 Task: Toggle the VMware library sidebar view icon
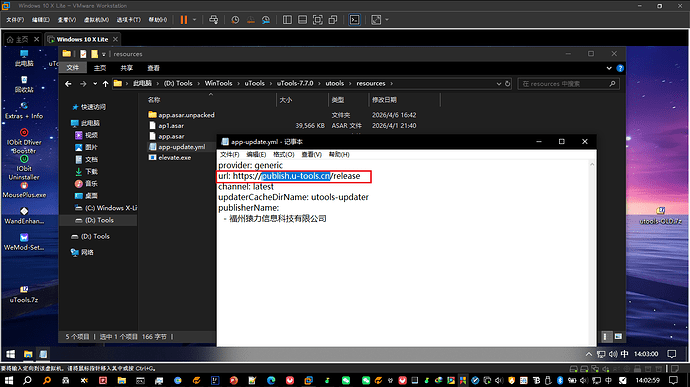point(287,19)
